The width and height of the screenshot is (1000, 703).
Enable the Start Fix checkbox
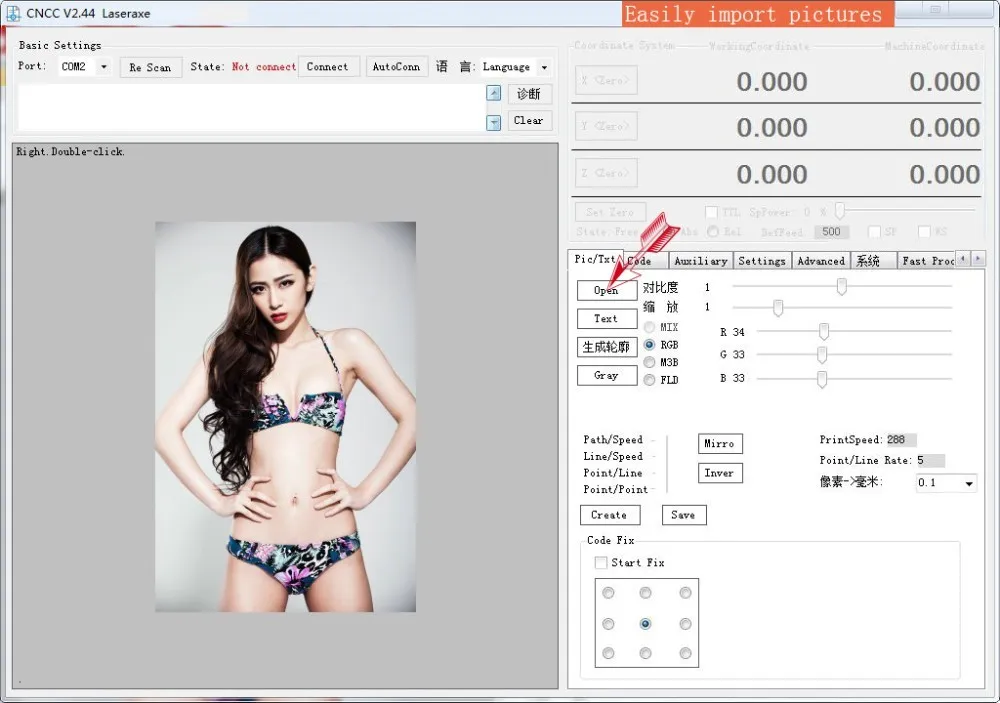[x=601, y=563]
